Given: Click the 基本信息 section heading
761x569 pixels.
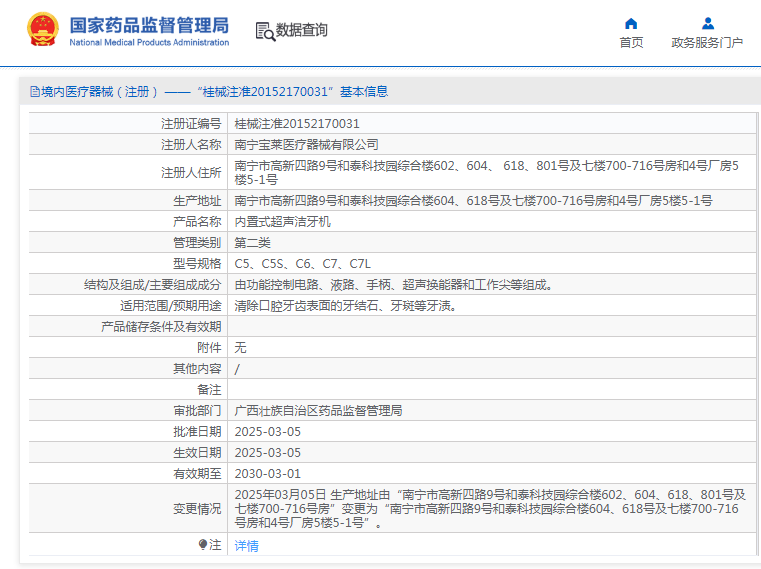Looking at the screenshot, I should 364,91.
